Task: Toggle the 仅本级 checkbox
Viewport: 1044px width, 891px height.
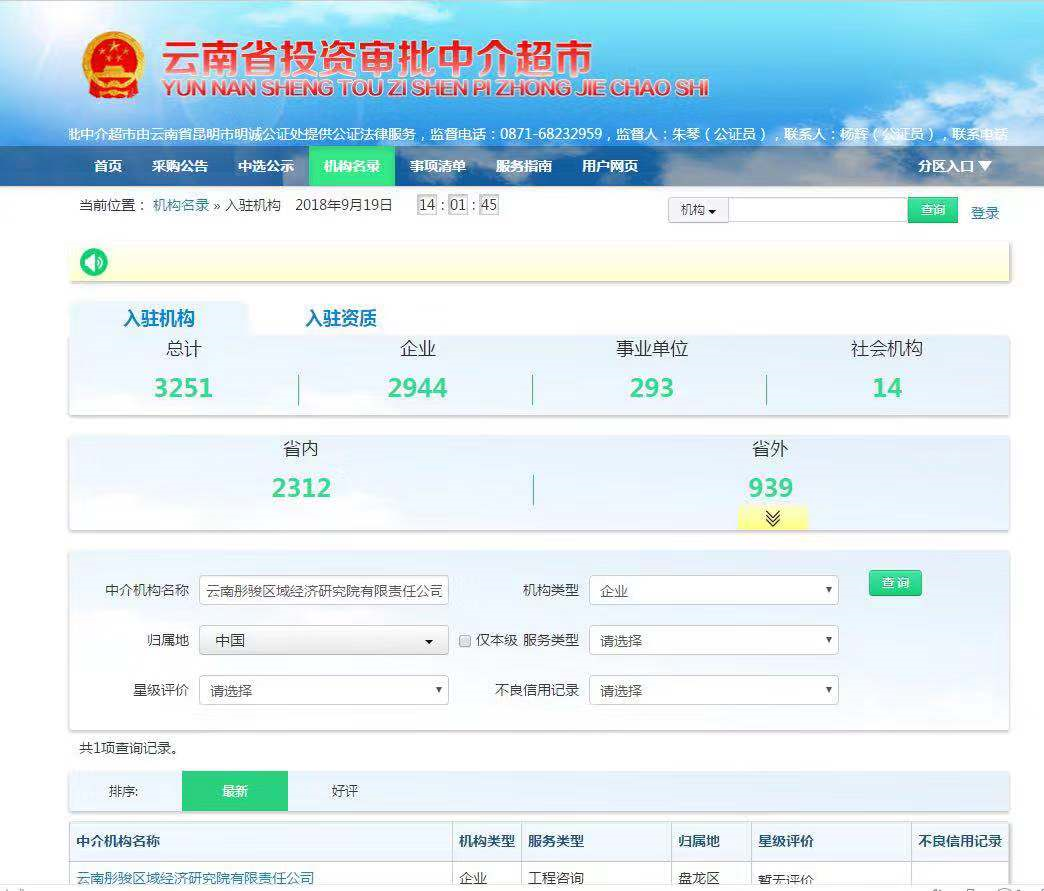Action: click(465, 641)
